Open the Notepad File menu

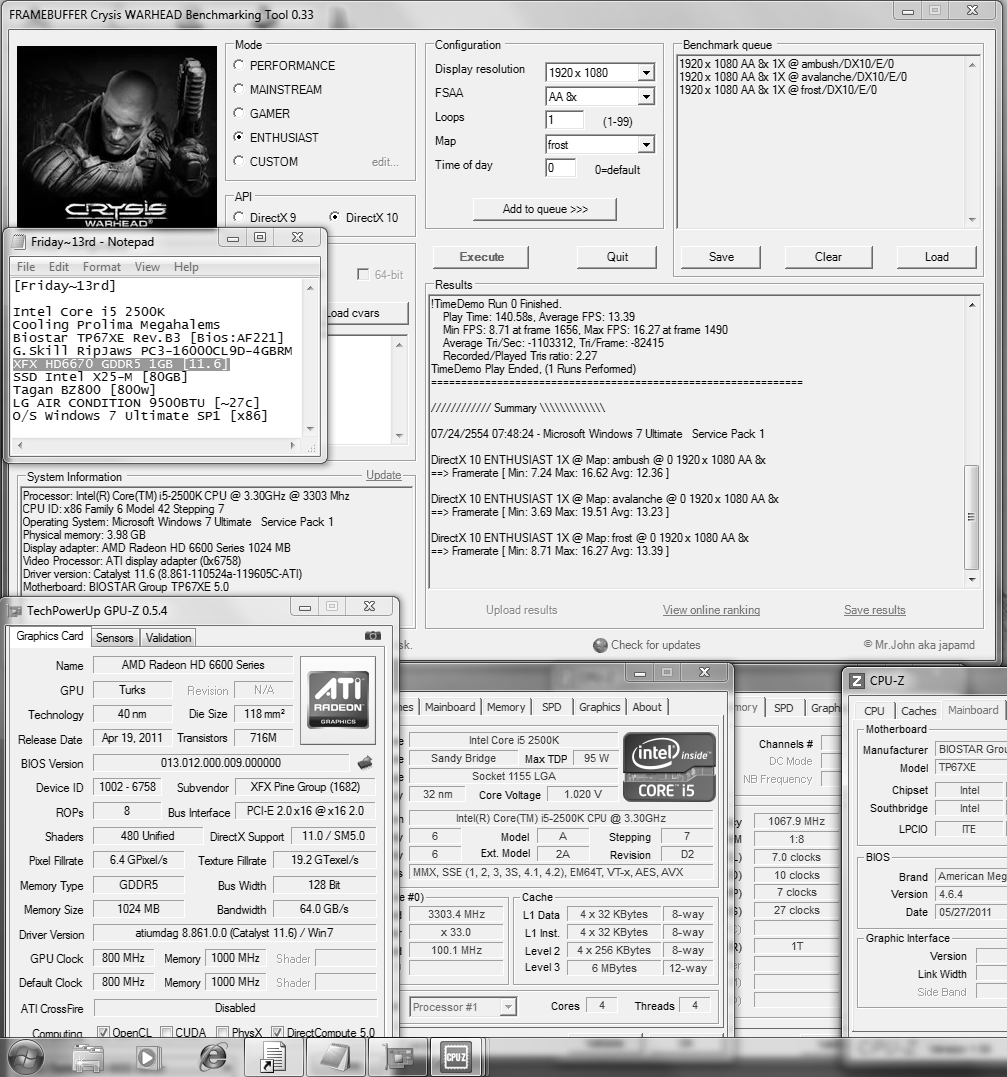[26, 267]
